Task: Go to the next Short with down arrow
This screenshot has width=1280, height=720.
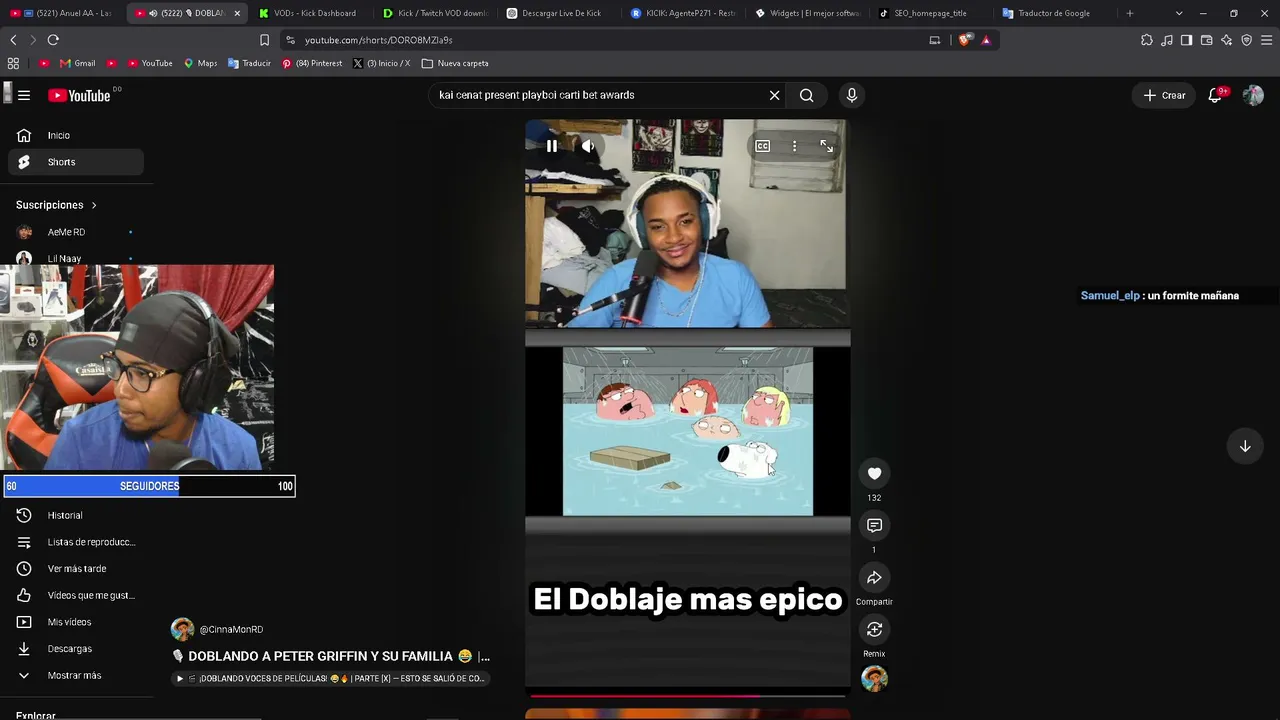Action: click(x=1245, y=446)
